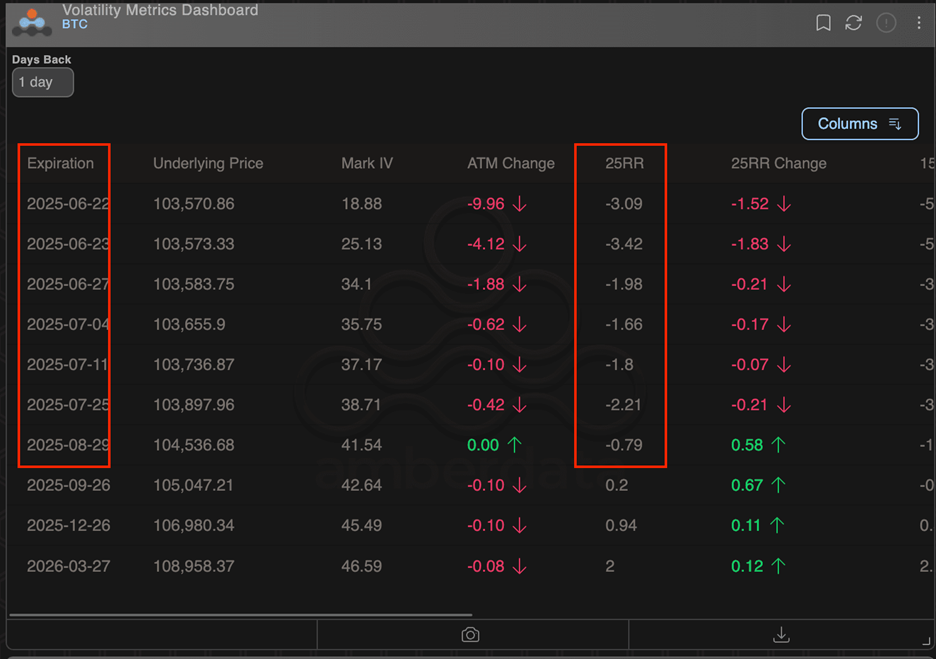Select the 2025-06-27 expiration cell
Image resolution: width=936 pixels, height=659 pixels.
click(x=69, y=284)
